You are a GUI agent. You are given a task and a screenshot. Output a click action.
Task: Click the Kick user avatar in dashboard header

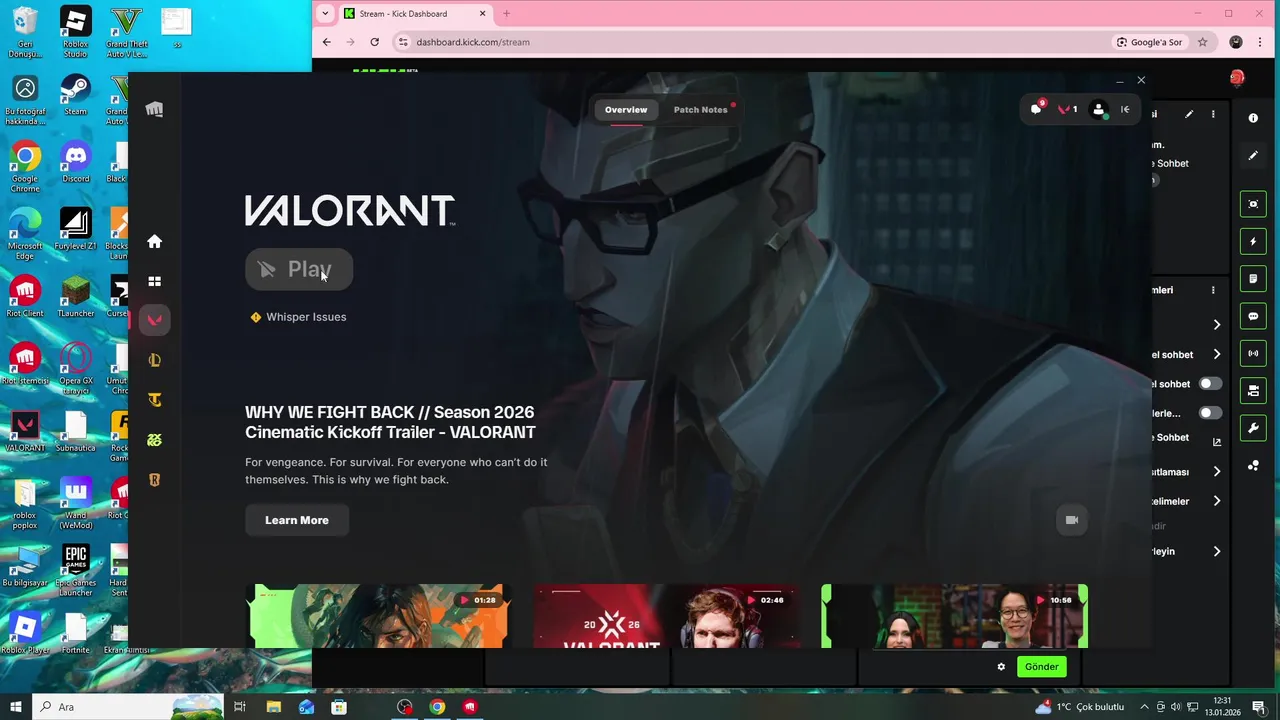pos(1237,78)
